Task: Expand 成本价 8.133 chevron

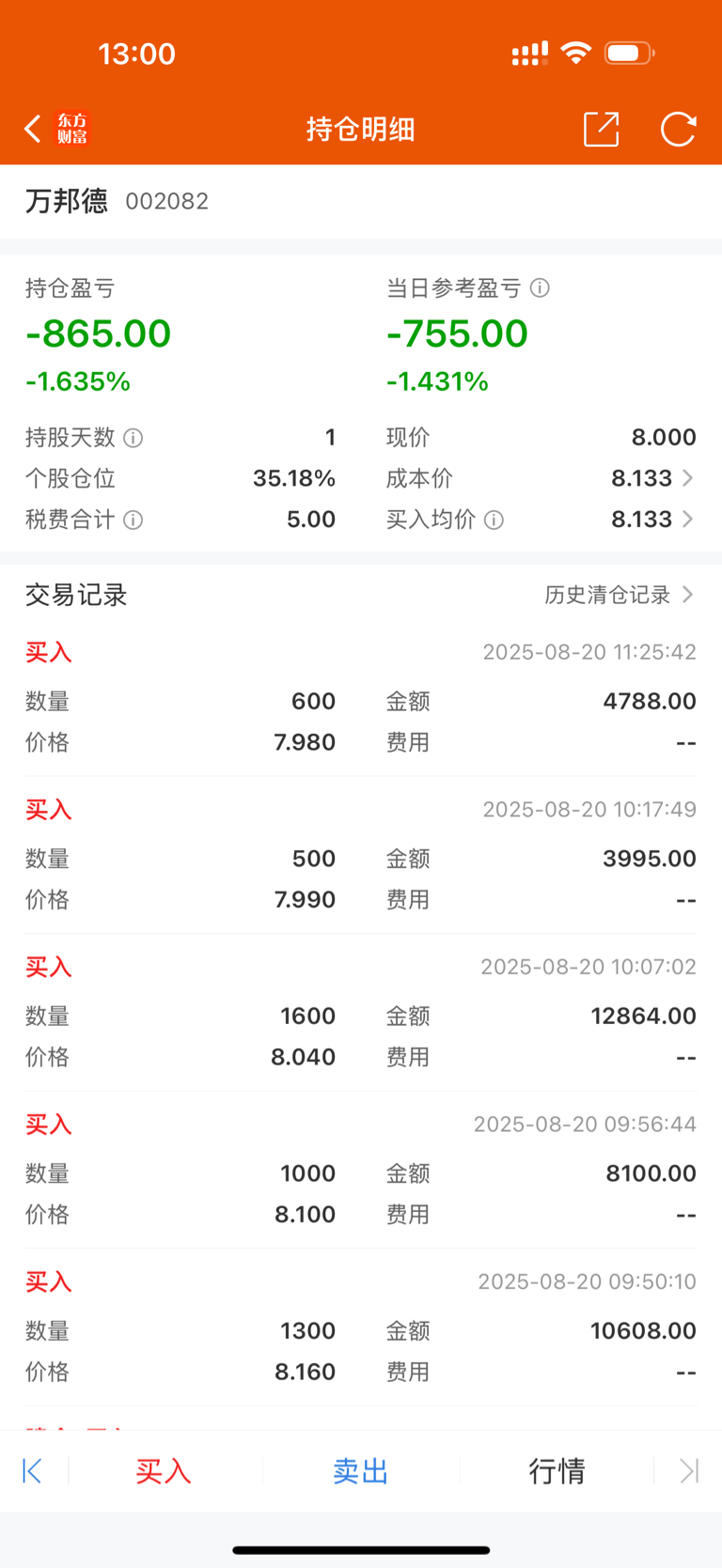Action: (x=687, y=478)
